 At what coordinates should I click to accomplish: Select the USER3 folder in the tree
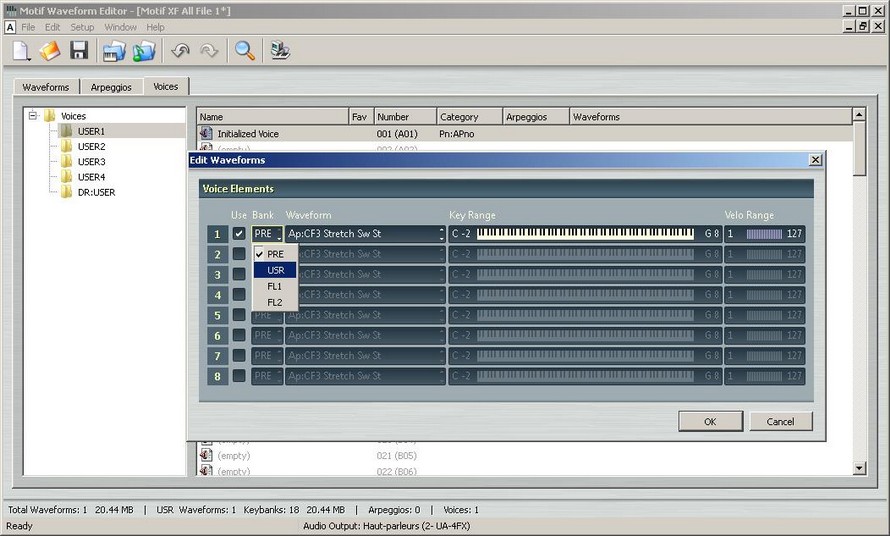tap(91, 162)
